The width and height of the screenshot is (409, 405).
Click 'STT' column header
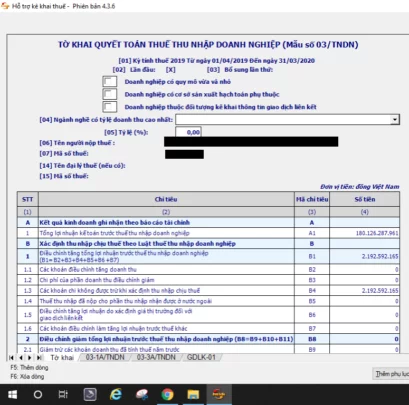(x=27, y=199)
